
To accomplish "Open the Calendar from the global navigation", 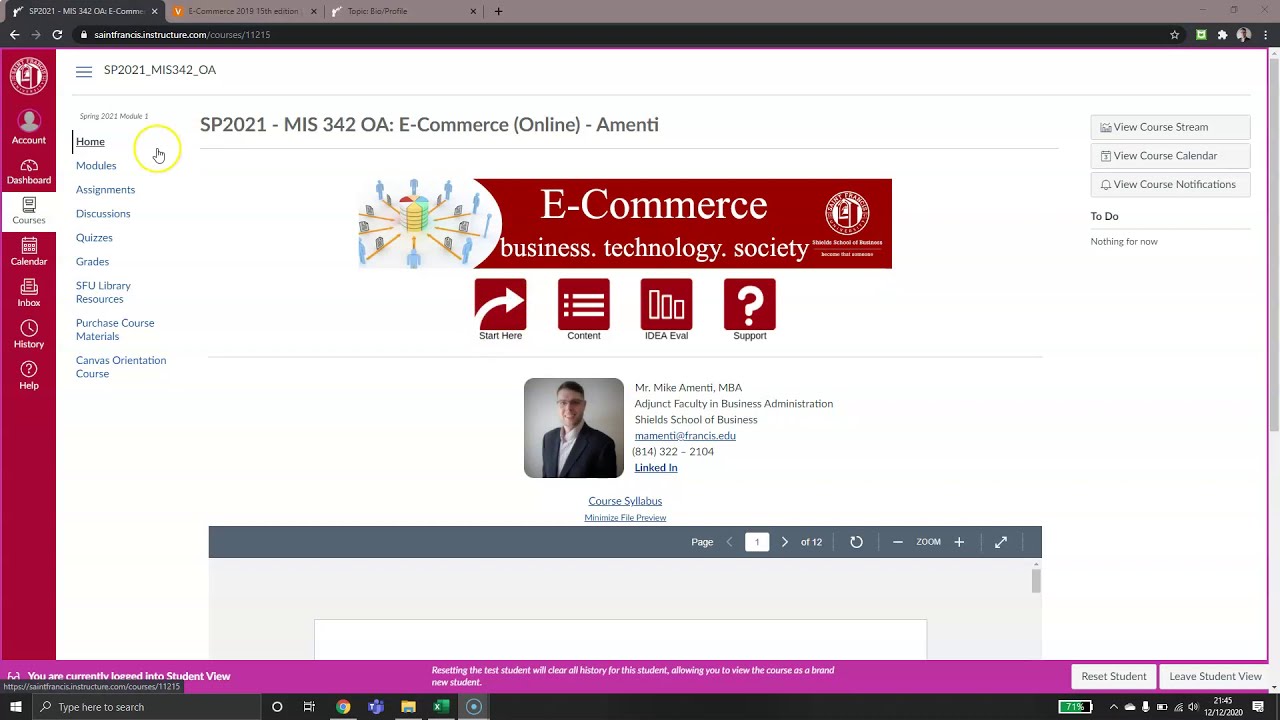I will [28, 252].
